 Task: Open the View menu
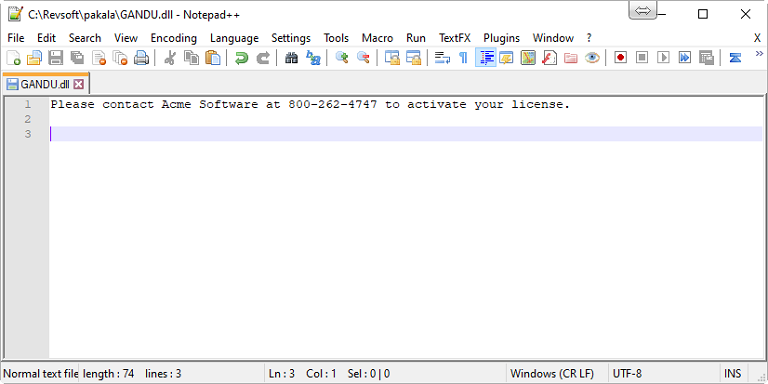click(126, 38)
